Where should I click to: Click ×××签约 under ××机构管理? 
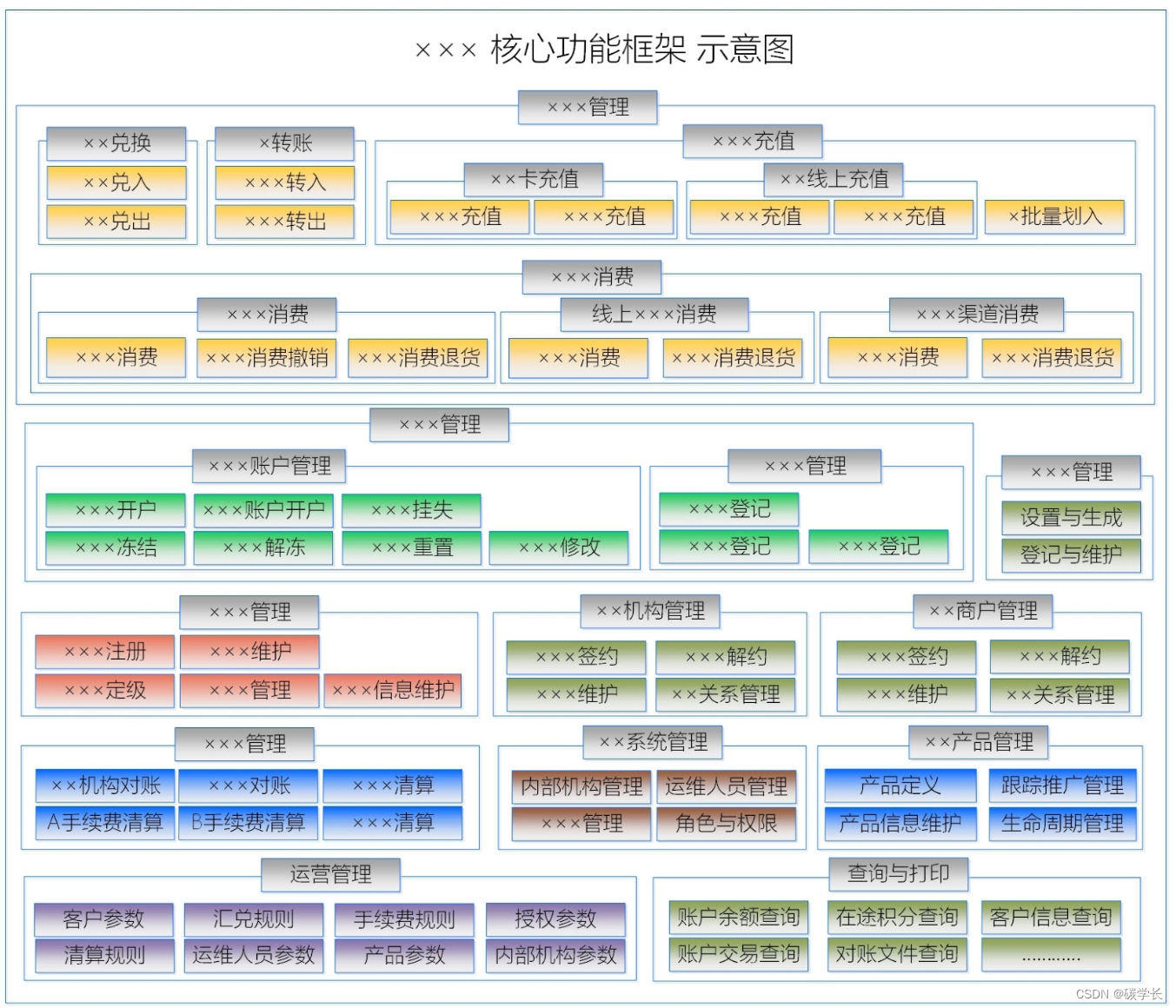coord(576,658)
